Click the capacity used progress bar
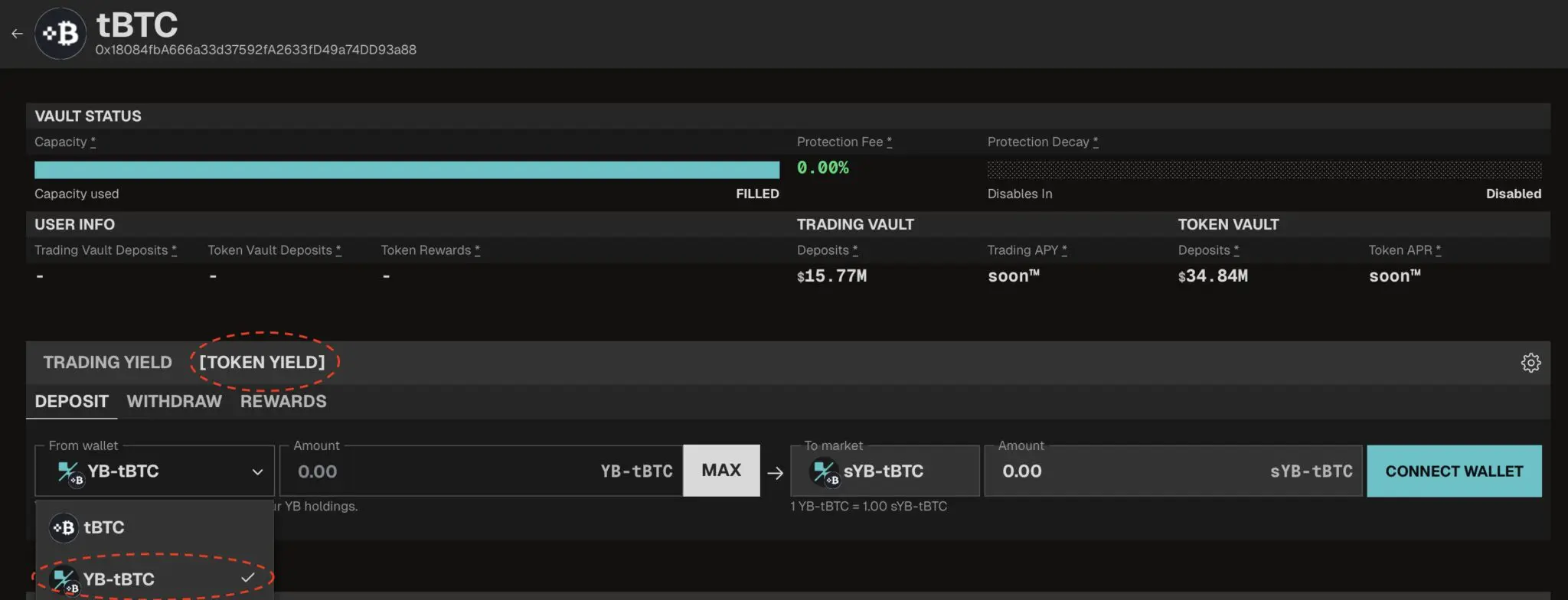Screen dimensions: 1568x600 pyautogui.click(x=407, y=170)
